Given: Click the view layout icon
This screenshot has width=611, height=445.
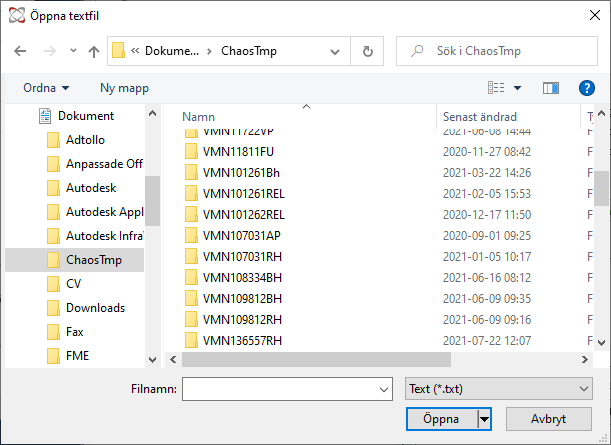Looking at the screenshot, I should [496, 88].
